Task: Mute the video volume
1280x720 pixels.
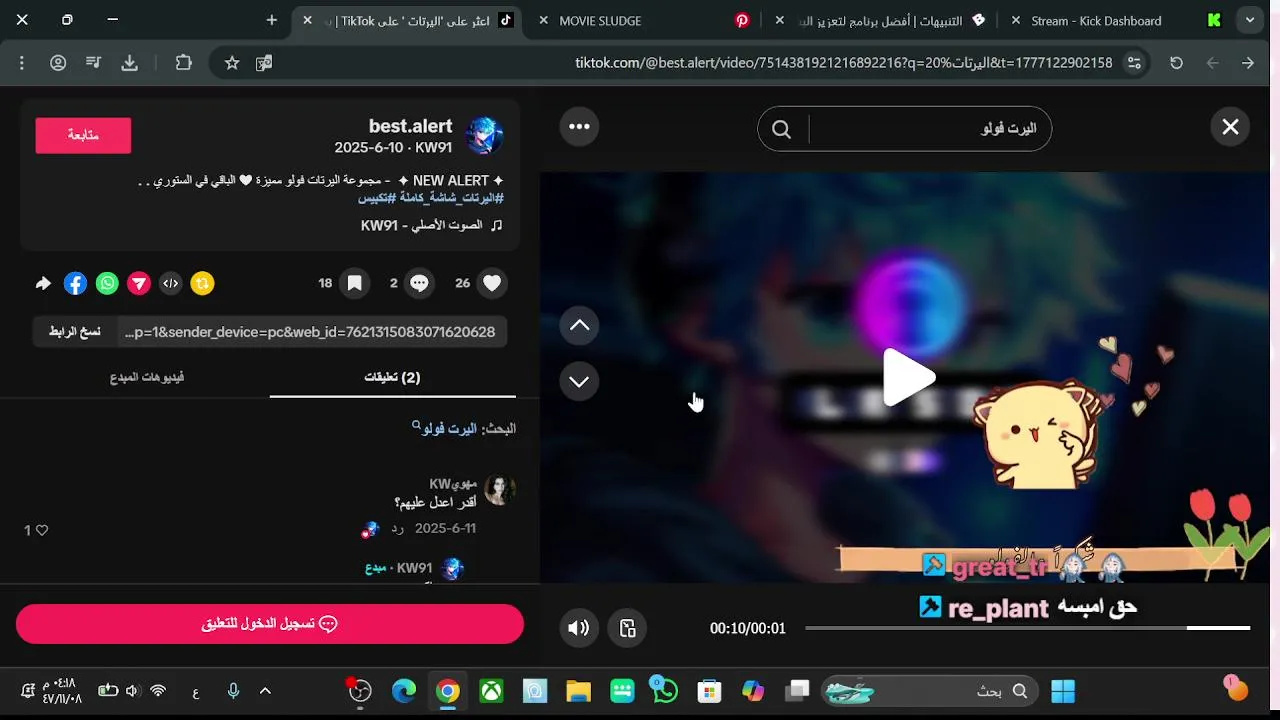Action: tap(578, 628)
